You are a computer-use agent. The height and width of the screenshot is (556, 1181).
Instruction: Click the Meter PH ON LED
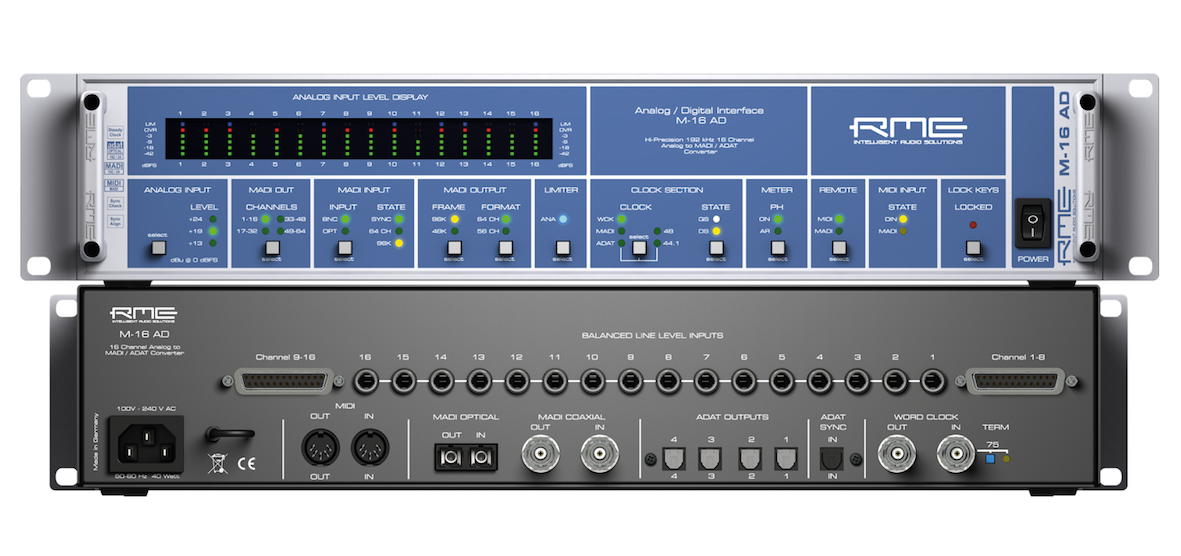click(x=778, y=219)
